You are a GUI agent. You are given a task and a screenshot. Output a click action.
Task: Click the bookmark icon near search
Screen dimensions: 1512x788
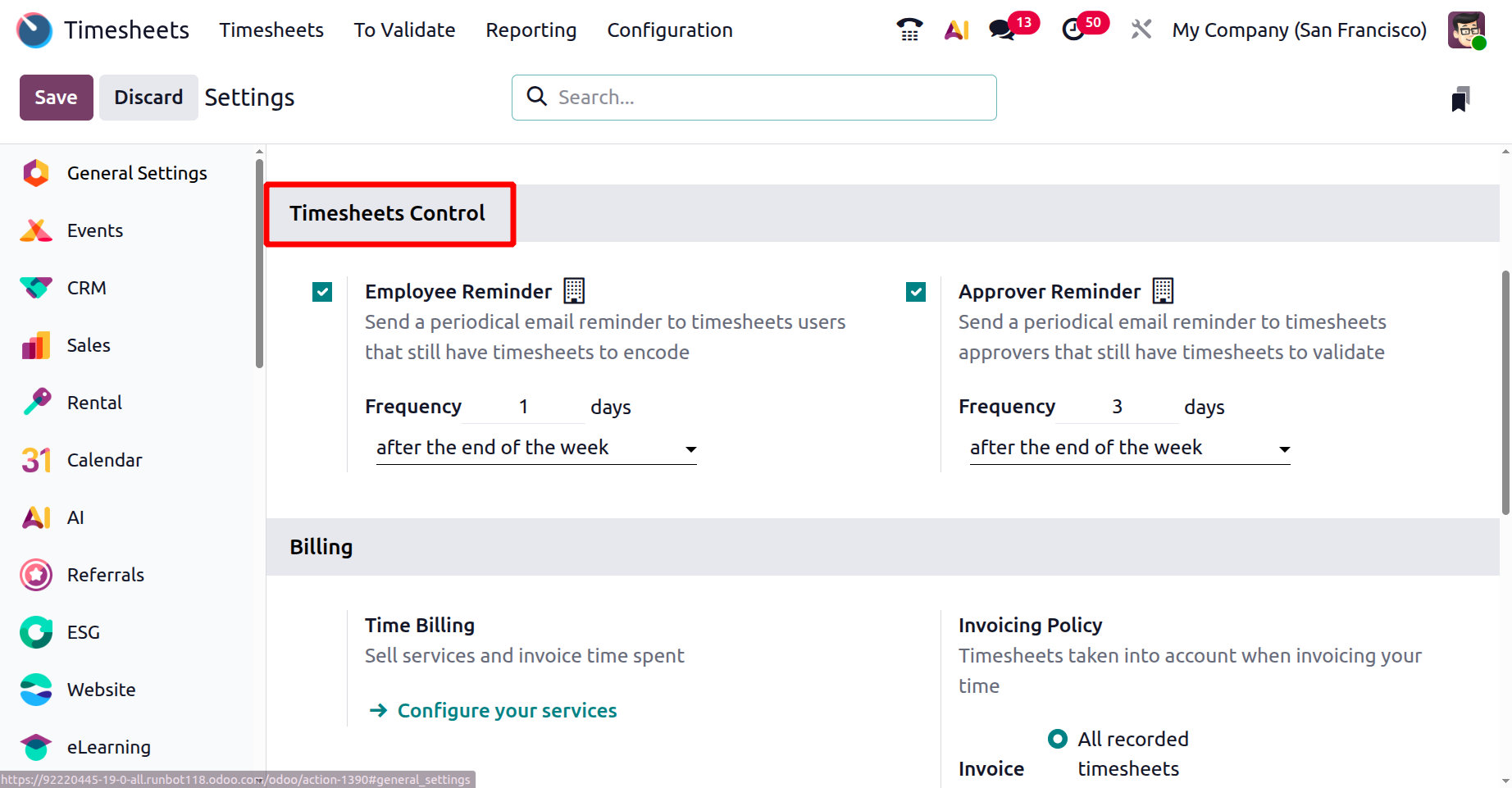[1460, 99]
